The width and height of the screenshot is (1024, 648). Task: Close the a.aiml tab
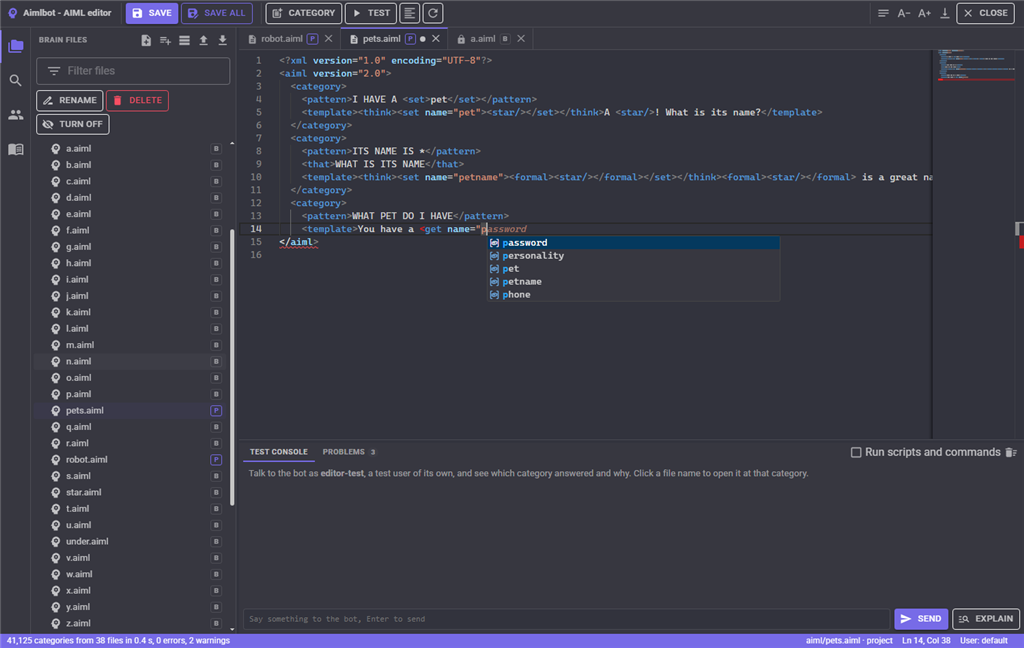click(x=521, y=39)
